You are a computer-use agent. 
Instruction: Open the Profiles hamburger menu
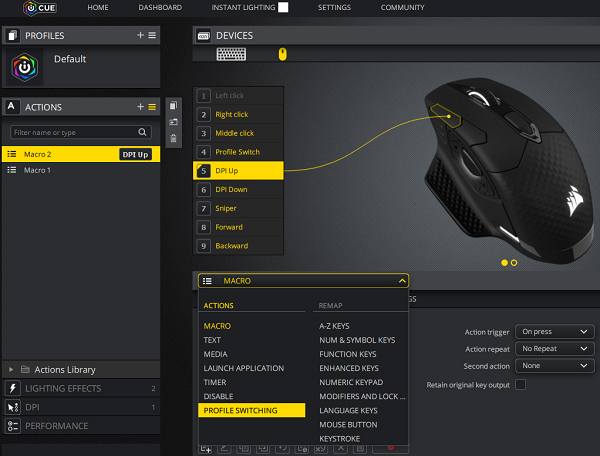pos(152,35)
